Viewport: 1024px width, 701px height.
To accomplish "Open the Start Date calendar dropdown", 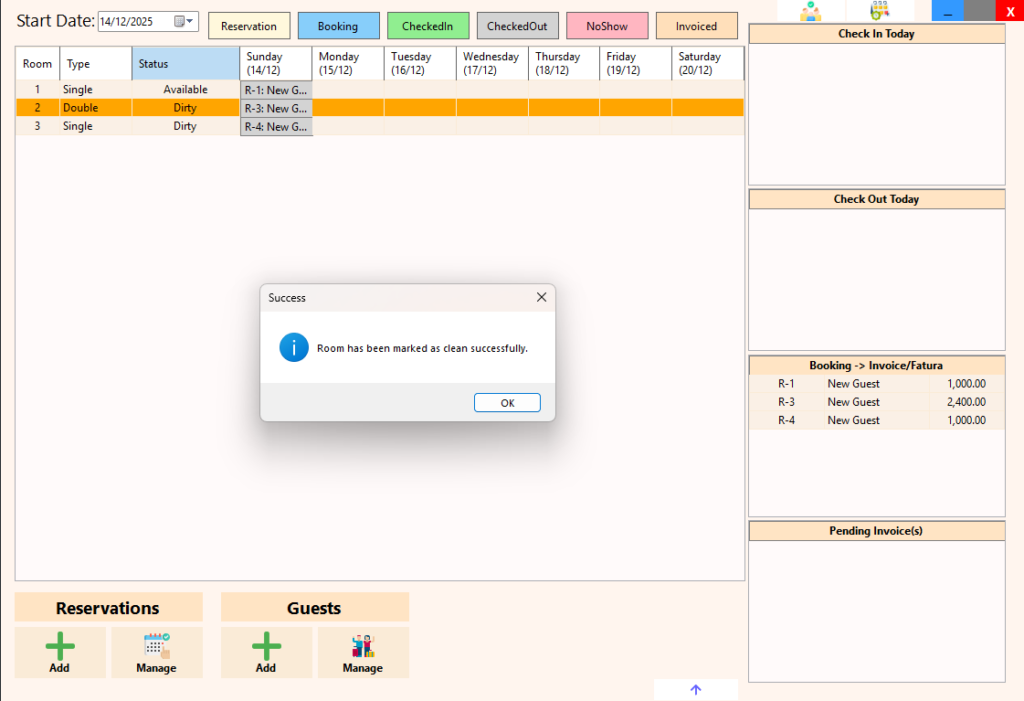I will pyautogui.click(x=184, y=21).
